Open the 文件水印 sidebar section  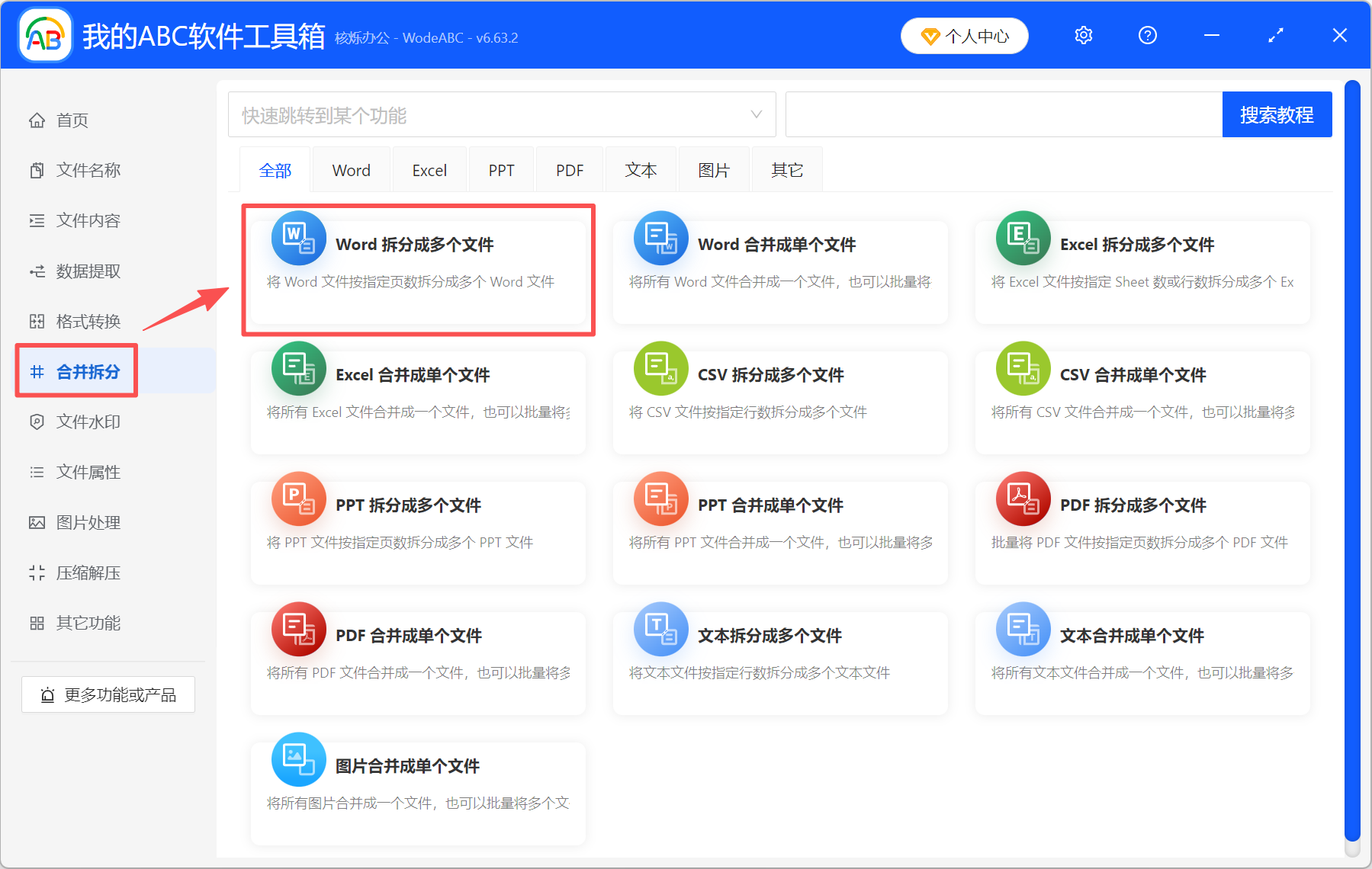[x=88, y=421]
